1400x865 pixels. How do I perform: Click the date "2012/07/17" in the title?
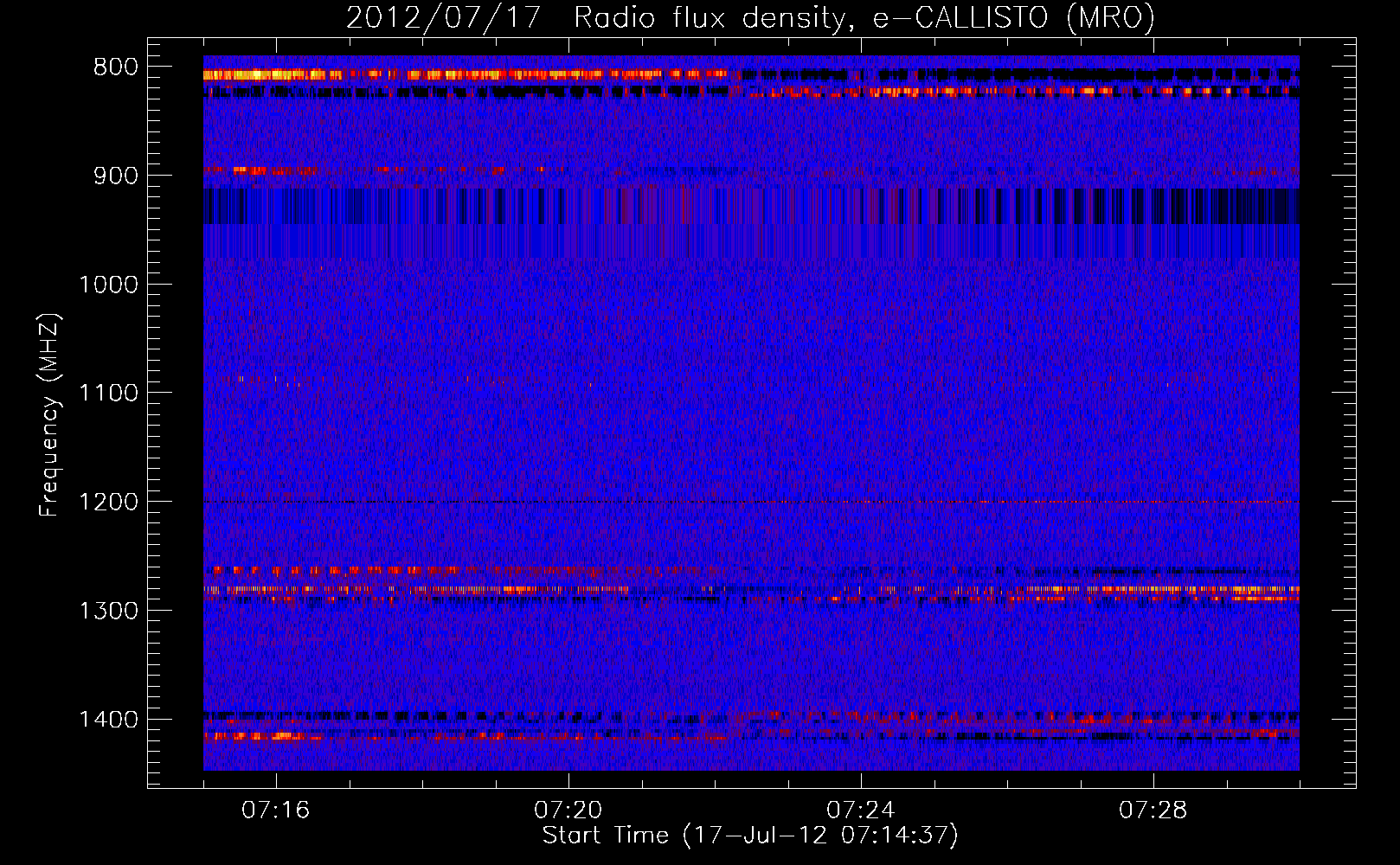(x=444, y=18)
